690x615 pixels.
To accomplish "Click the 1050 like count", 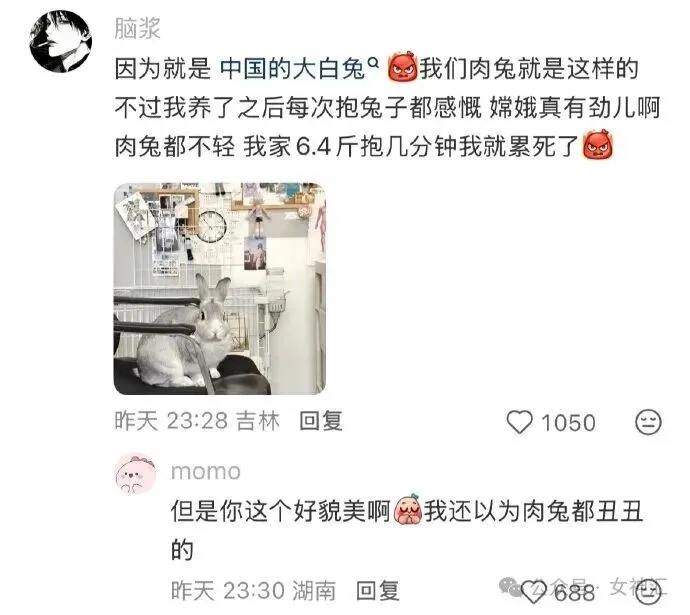I will tap(568, 423).
